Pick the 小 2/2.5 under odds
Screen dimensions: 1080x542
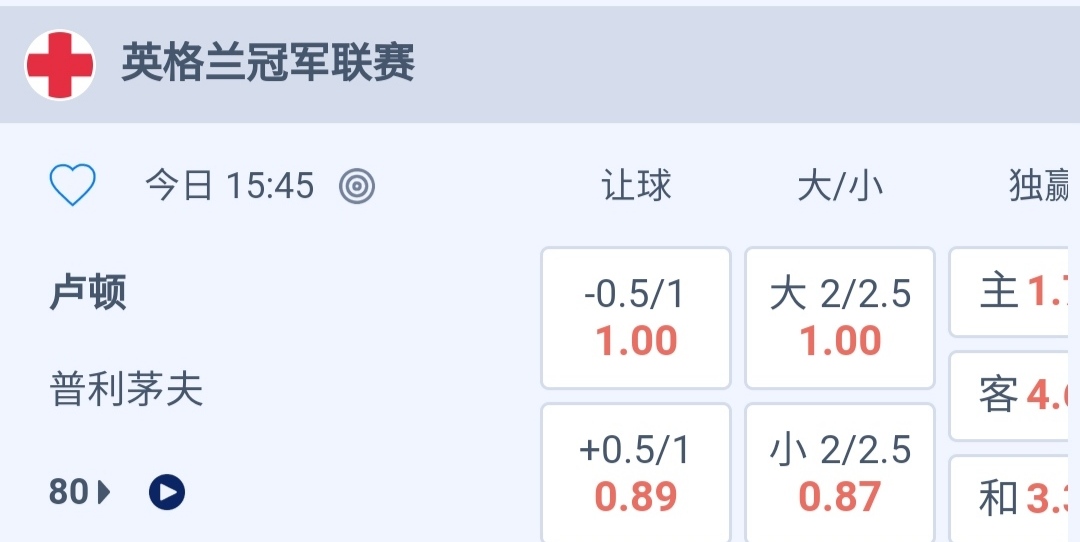pos(840,473)
